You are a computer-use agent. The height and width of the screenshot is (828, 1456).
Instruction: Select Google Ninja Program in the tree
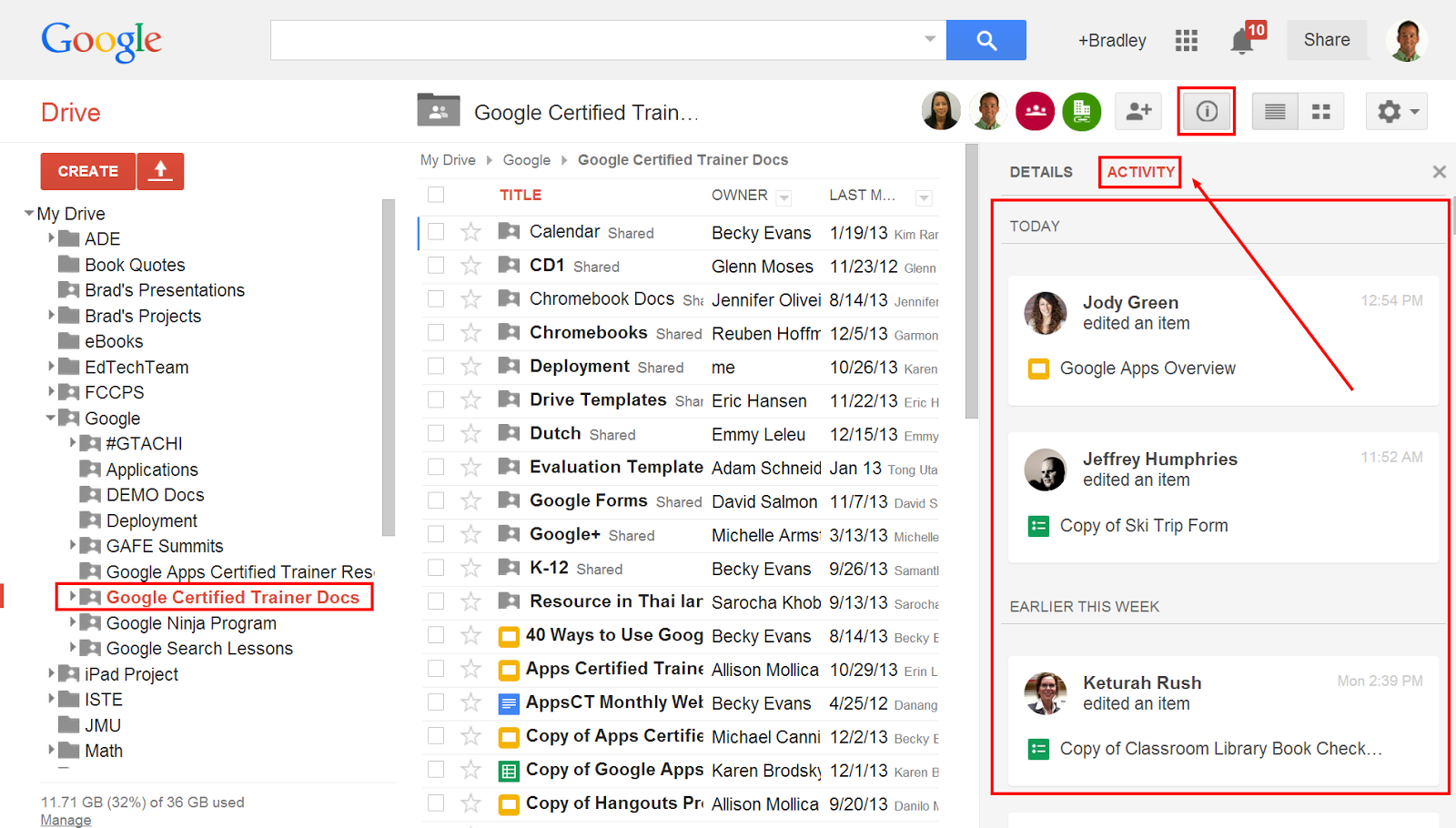pos(191,623)
